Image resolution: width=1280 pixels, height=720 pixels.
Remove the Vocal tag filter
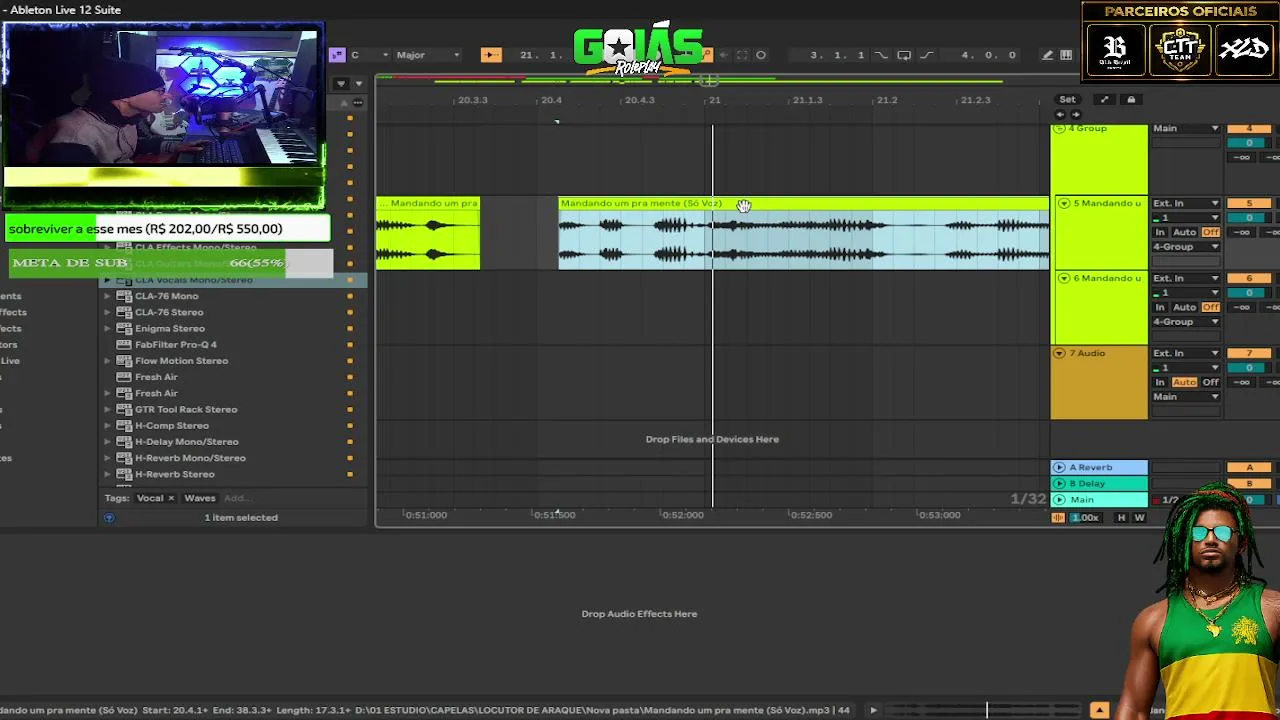point(171,498)
